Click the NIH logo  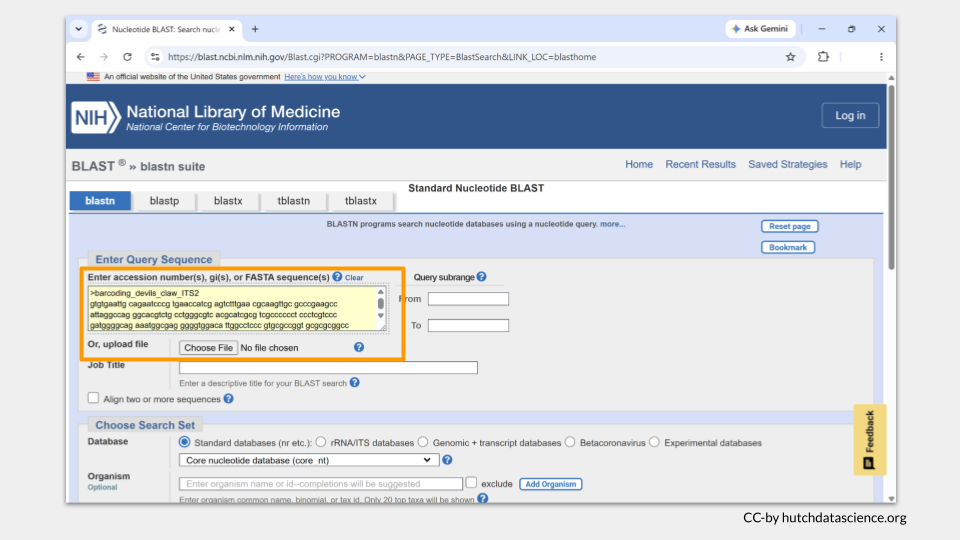(x=96, y=117)
